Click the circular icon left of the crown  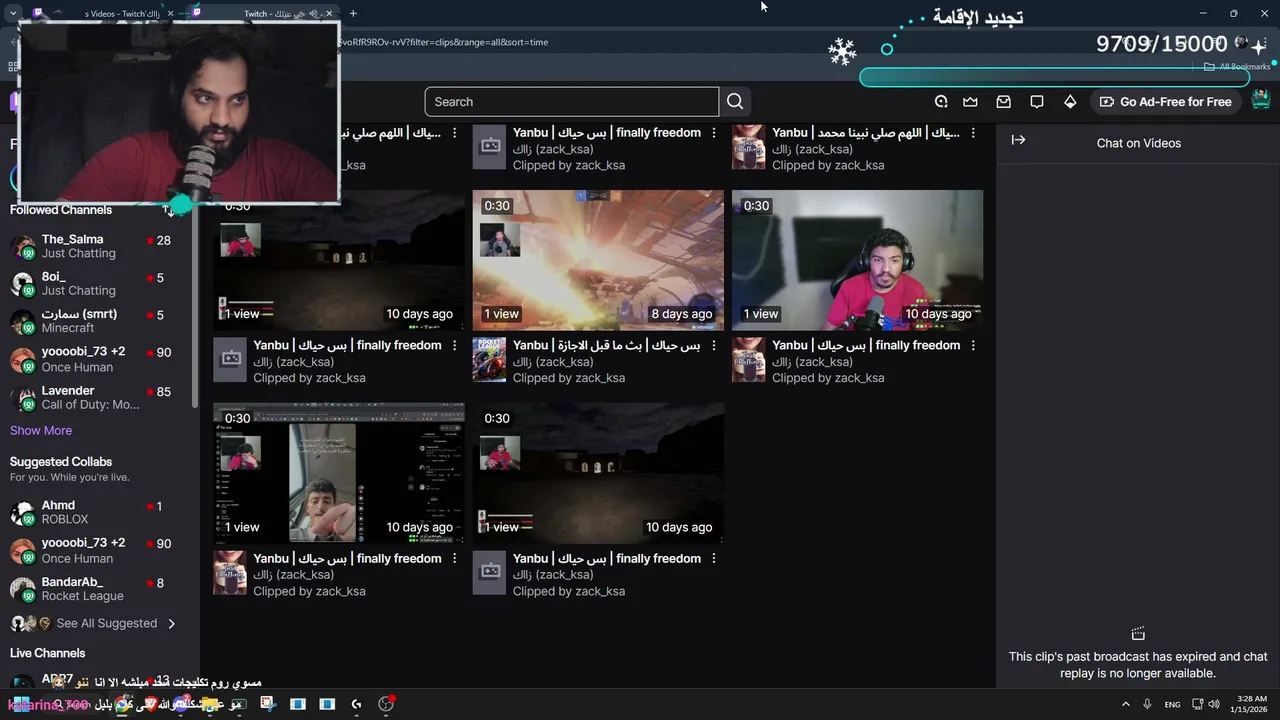(x=941, y=101)
